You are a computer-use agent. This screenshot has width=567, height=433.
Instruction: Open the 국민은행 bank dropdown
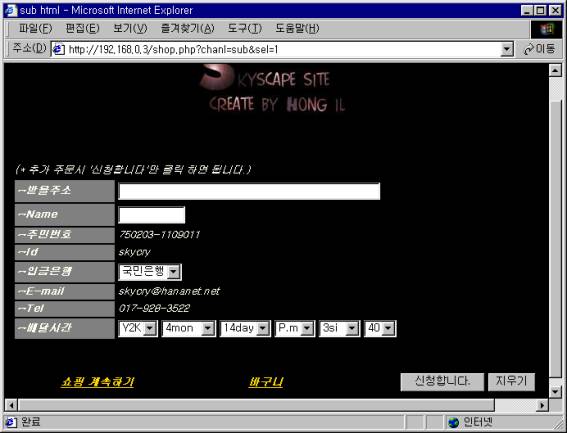click(174, 272)
